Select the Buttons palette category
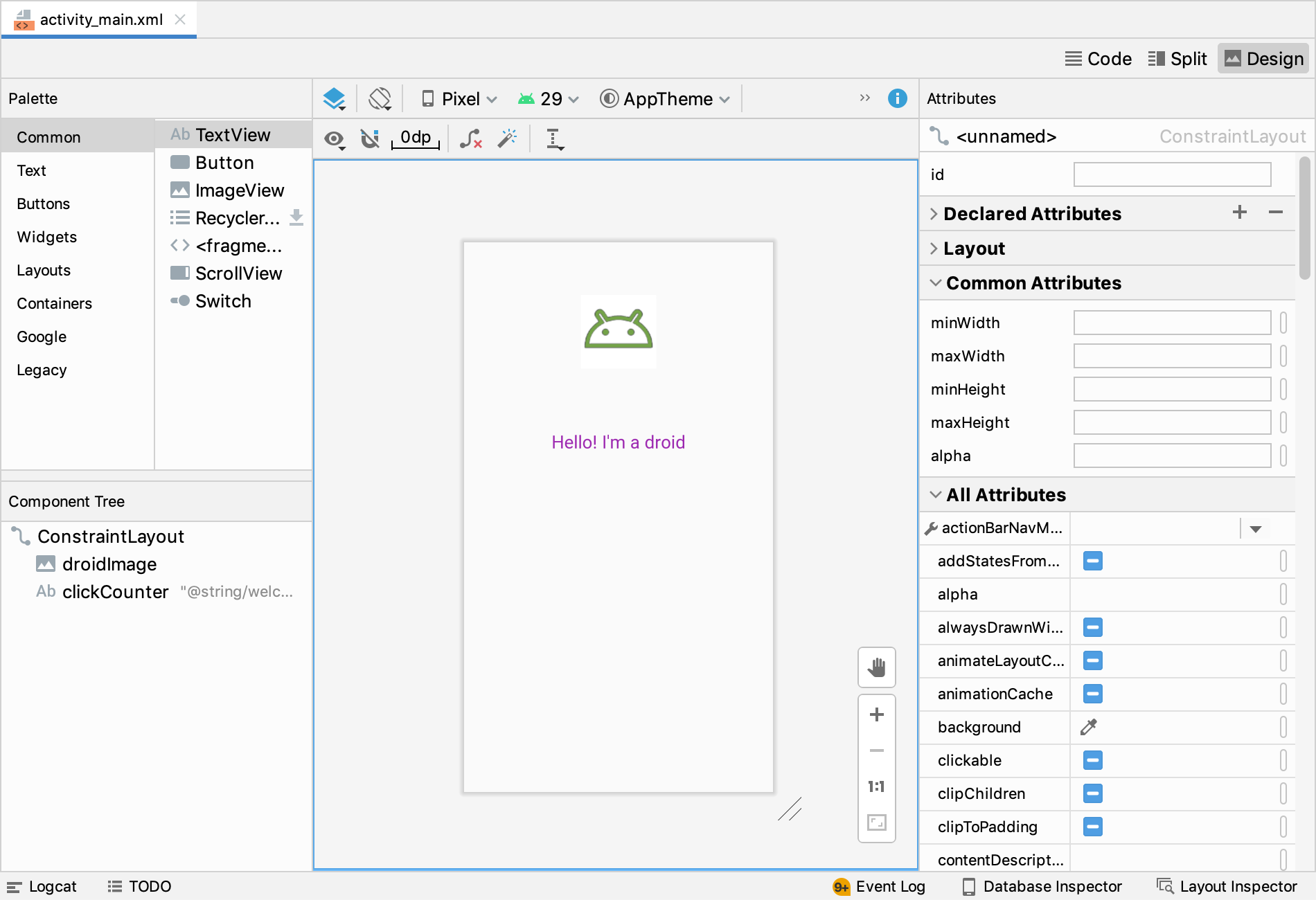 [x=78, y=204]
